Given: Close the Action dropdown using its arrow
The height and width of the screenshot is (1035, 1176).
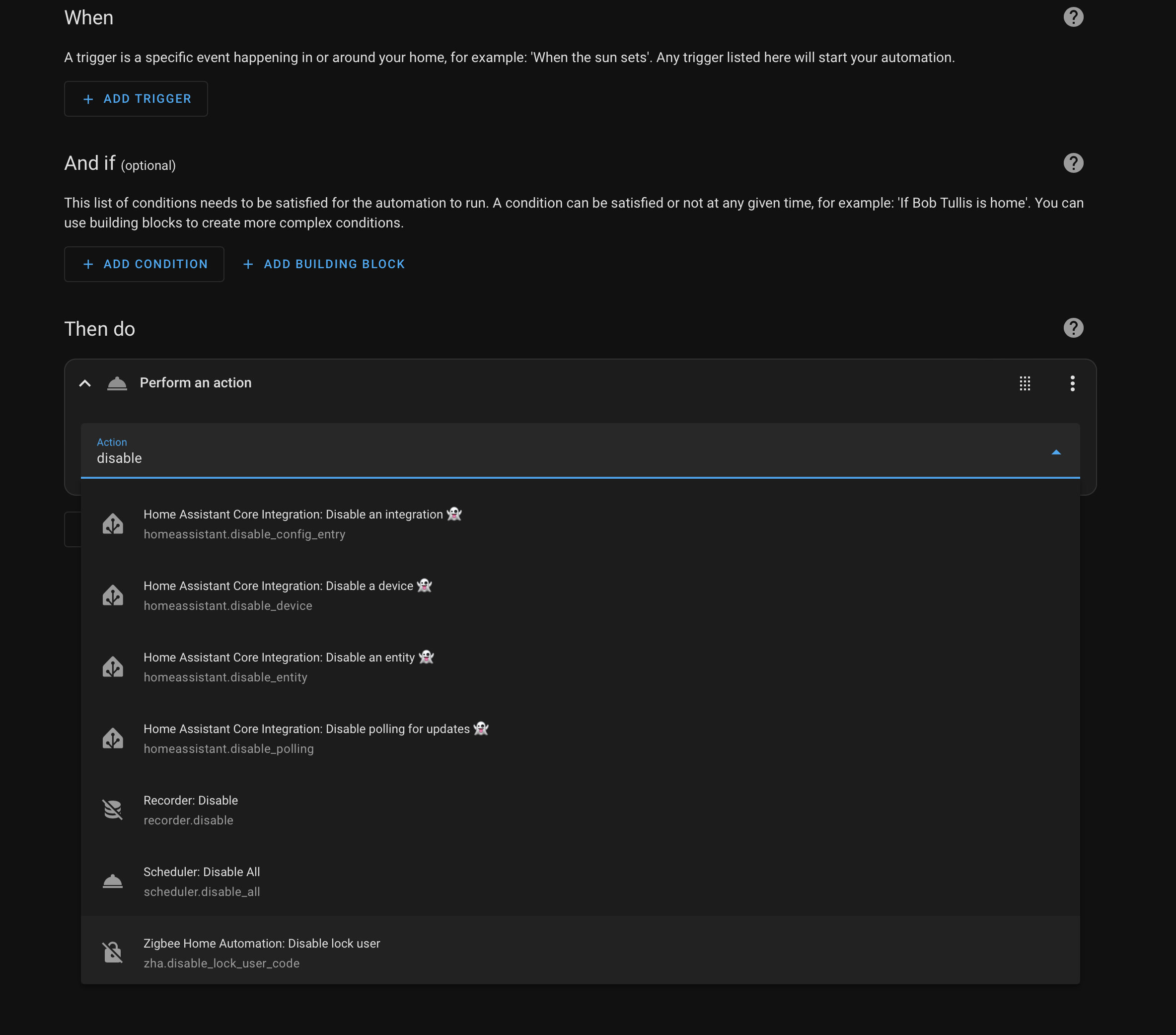Looking at the screenshot, I should point(1057,452).
